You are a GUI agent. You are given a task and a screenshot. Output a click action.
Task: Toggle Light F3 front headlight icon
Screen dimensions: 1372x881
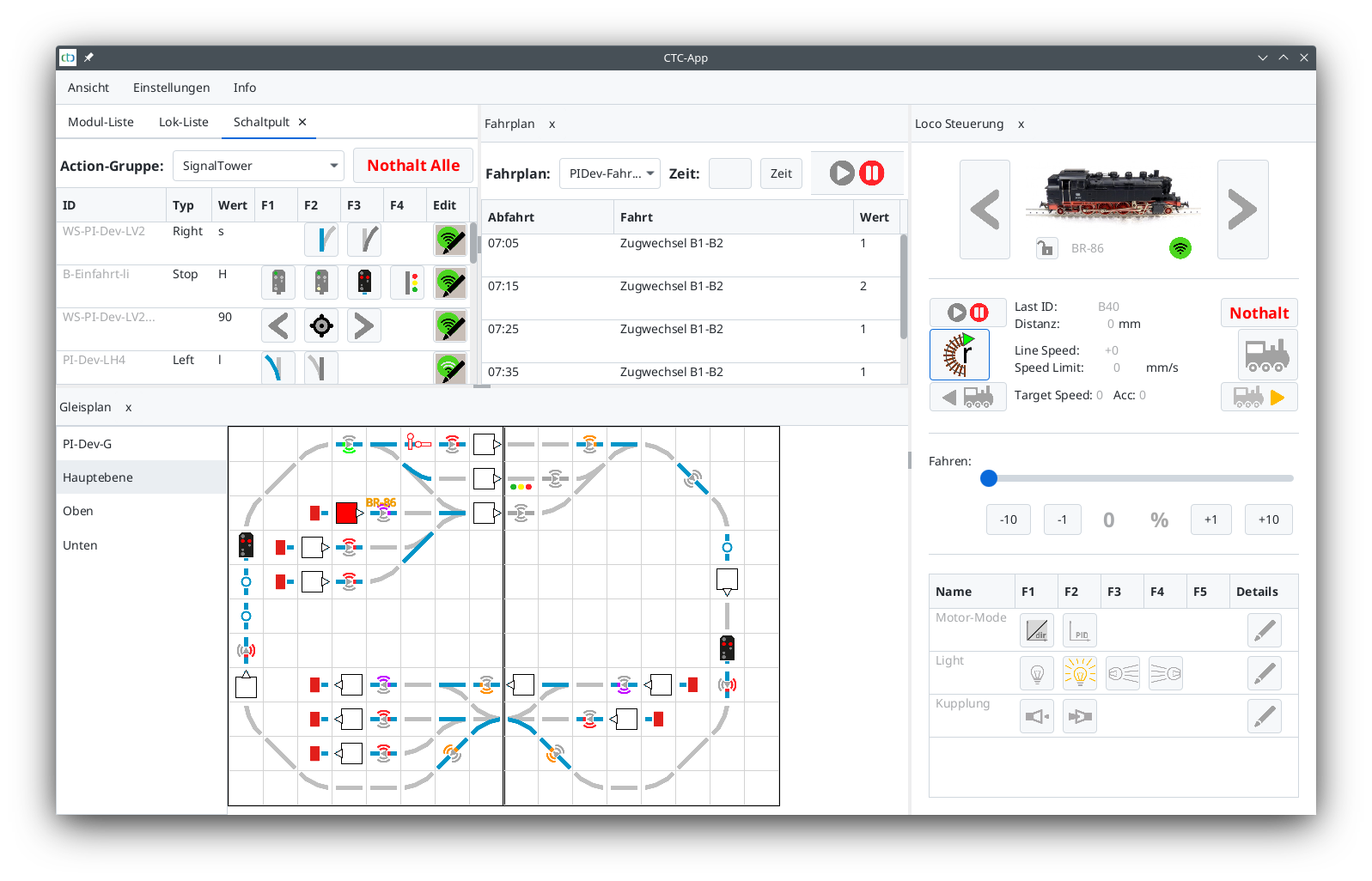[1123, 673]
